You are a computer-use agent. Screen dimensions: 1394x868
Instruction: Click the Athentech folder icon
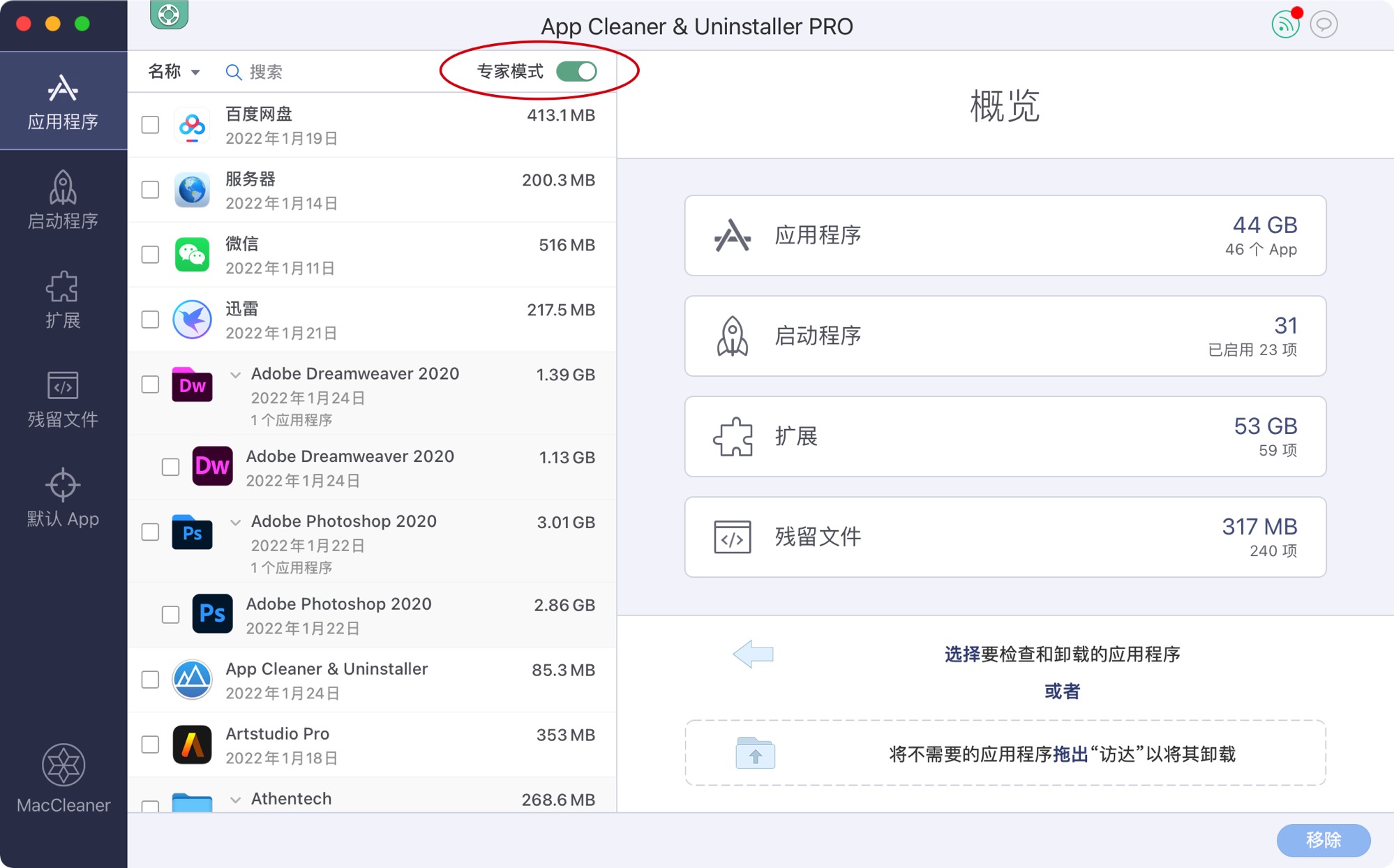click(x=192, y=802)
